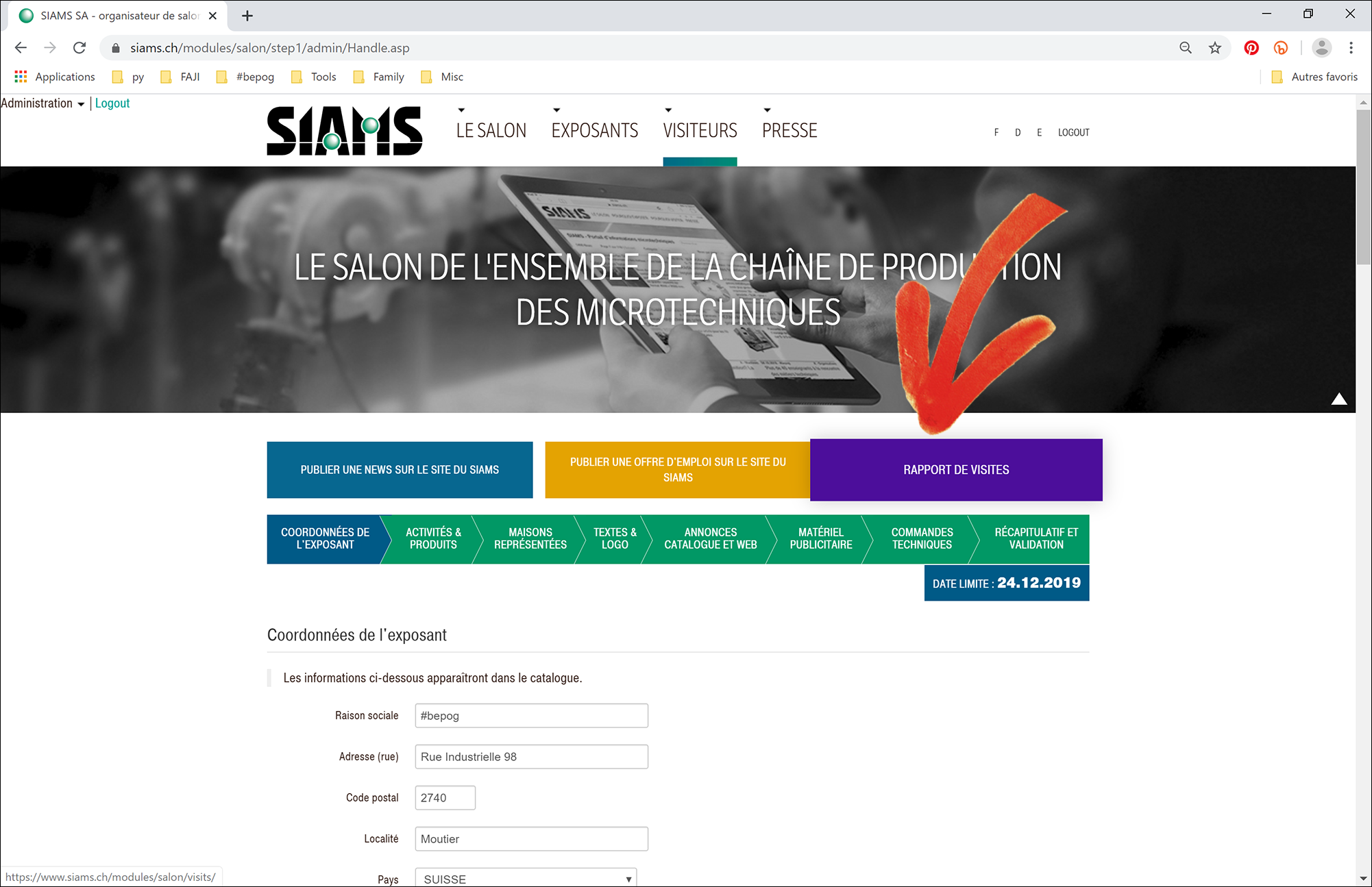Reload the page with refresh icon
1372x887 pixels.
79,48
